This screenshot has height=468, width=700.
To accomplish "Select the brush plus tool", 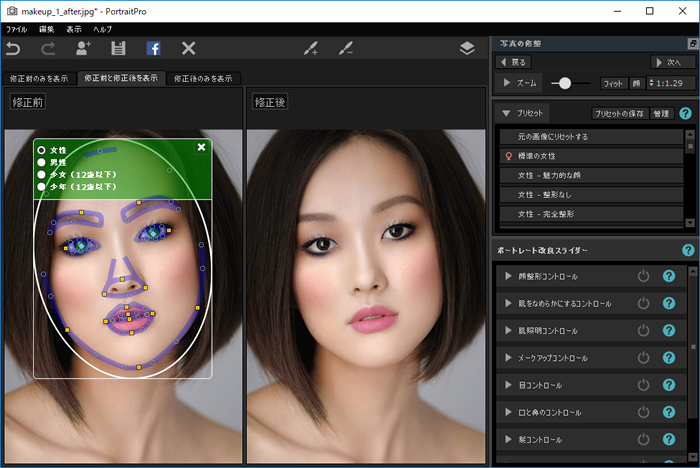I will (x=311, y=48).
